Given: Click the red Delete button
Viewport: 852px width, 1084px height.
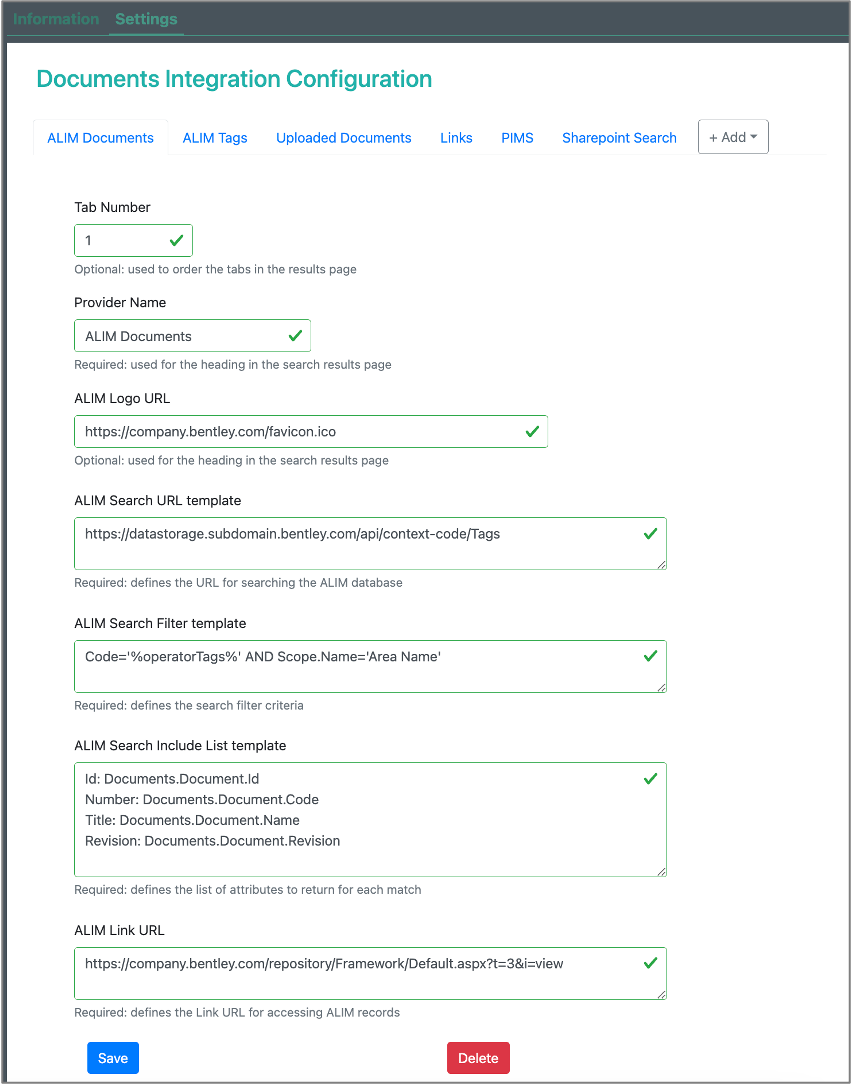Looking at the screenshot, I should click(x=478, y=1058).
